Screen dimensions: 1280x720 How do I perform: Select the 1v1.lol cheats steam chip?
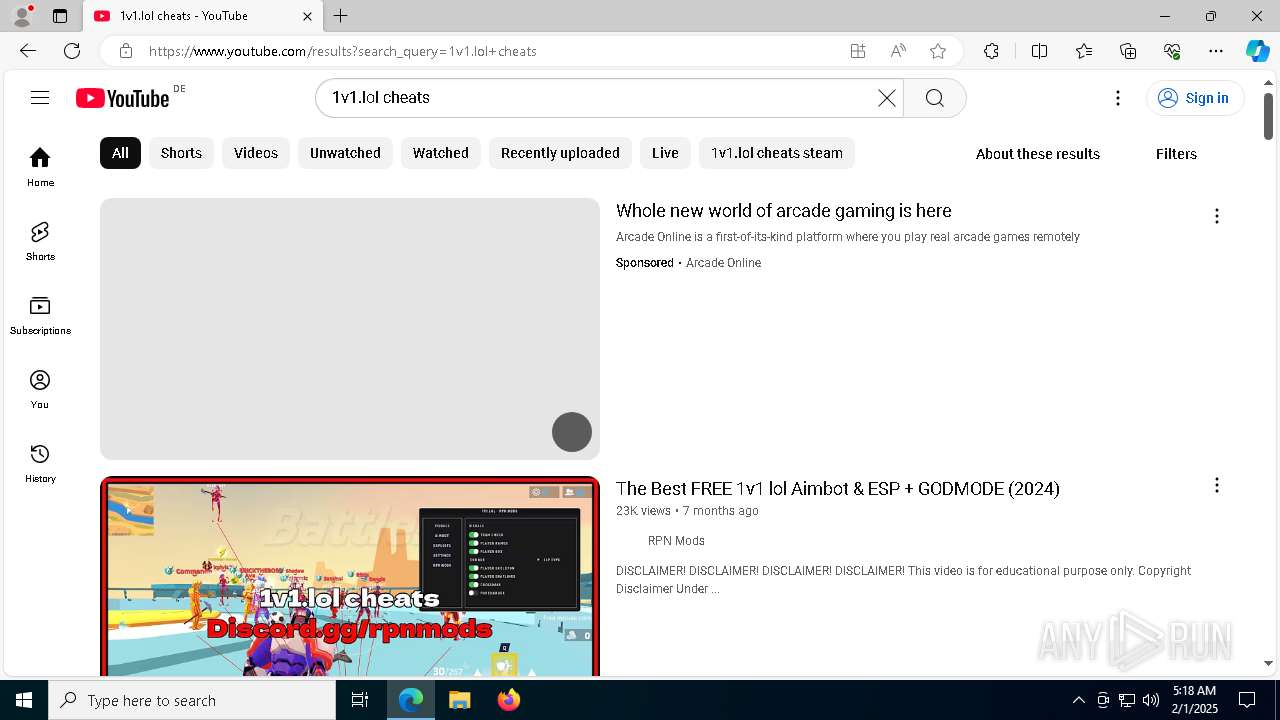click(777, 153)
